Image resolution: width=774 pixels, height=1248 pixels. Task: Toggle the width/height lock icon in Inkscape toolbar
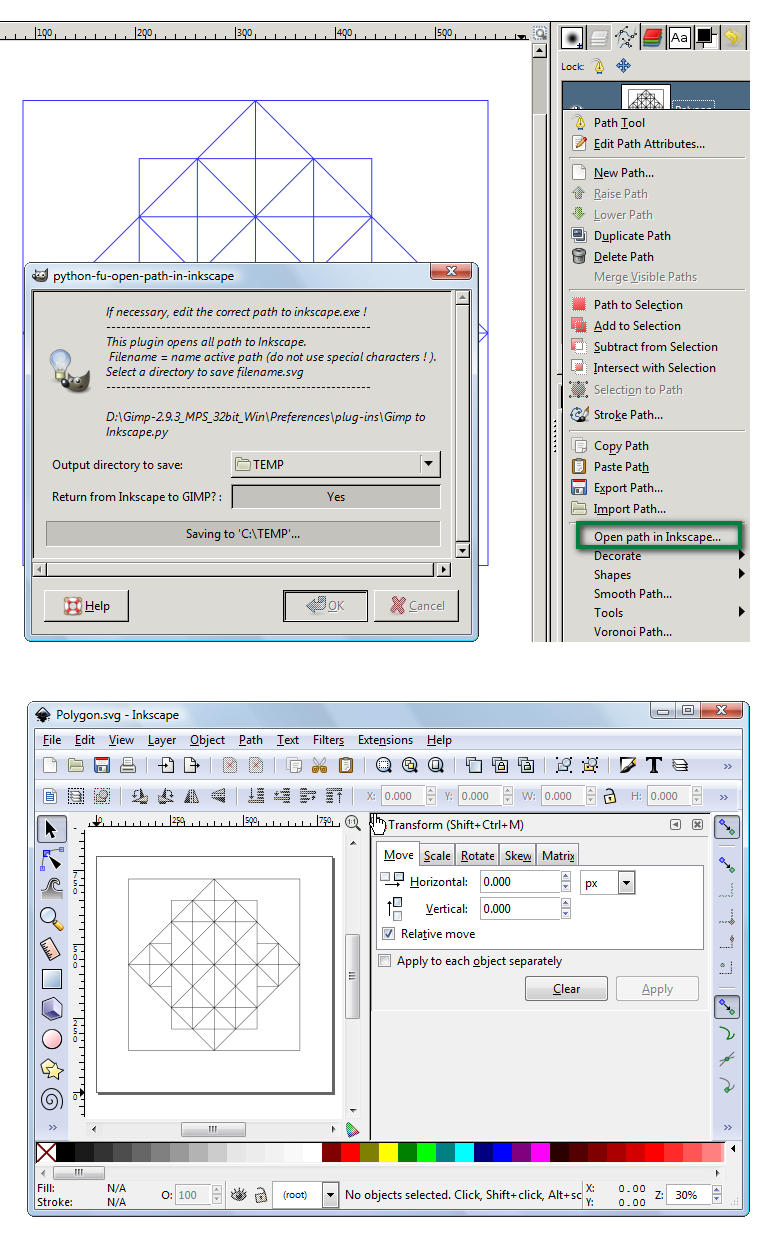point(609,796)
